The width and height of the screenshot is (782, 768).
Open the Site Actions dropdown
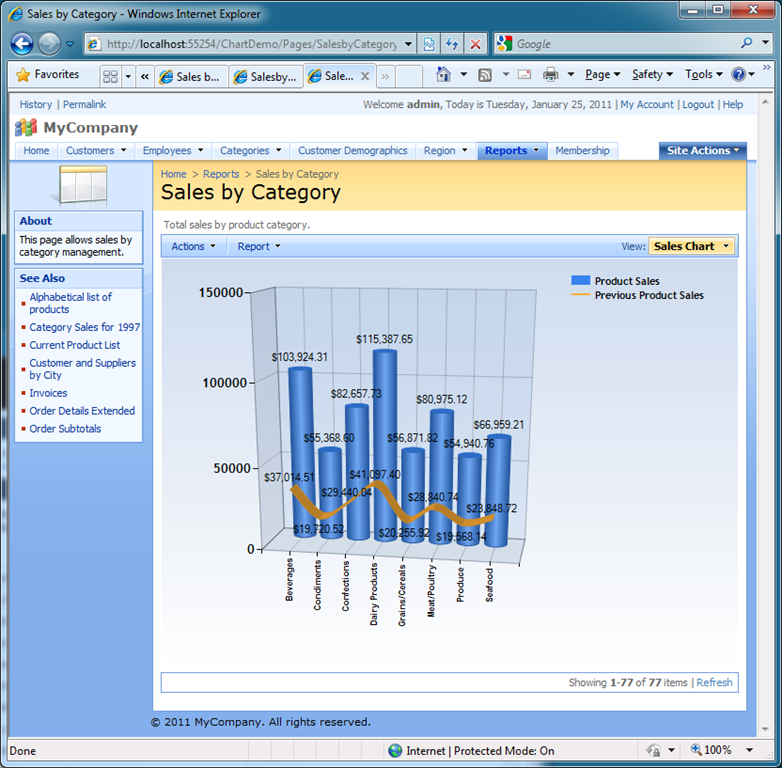click(703, 151)
